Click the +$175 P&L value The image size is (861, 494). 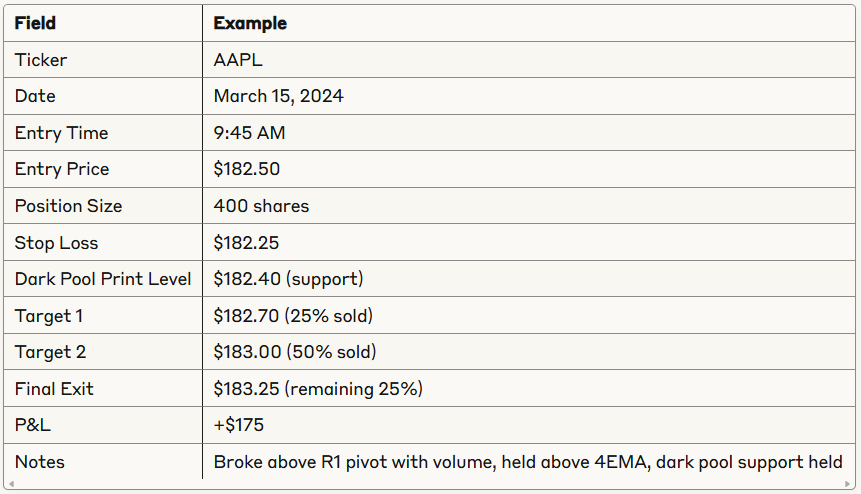239,425
